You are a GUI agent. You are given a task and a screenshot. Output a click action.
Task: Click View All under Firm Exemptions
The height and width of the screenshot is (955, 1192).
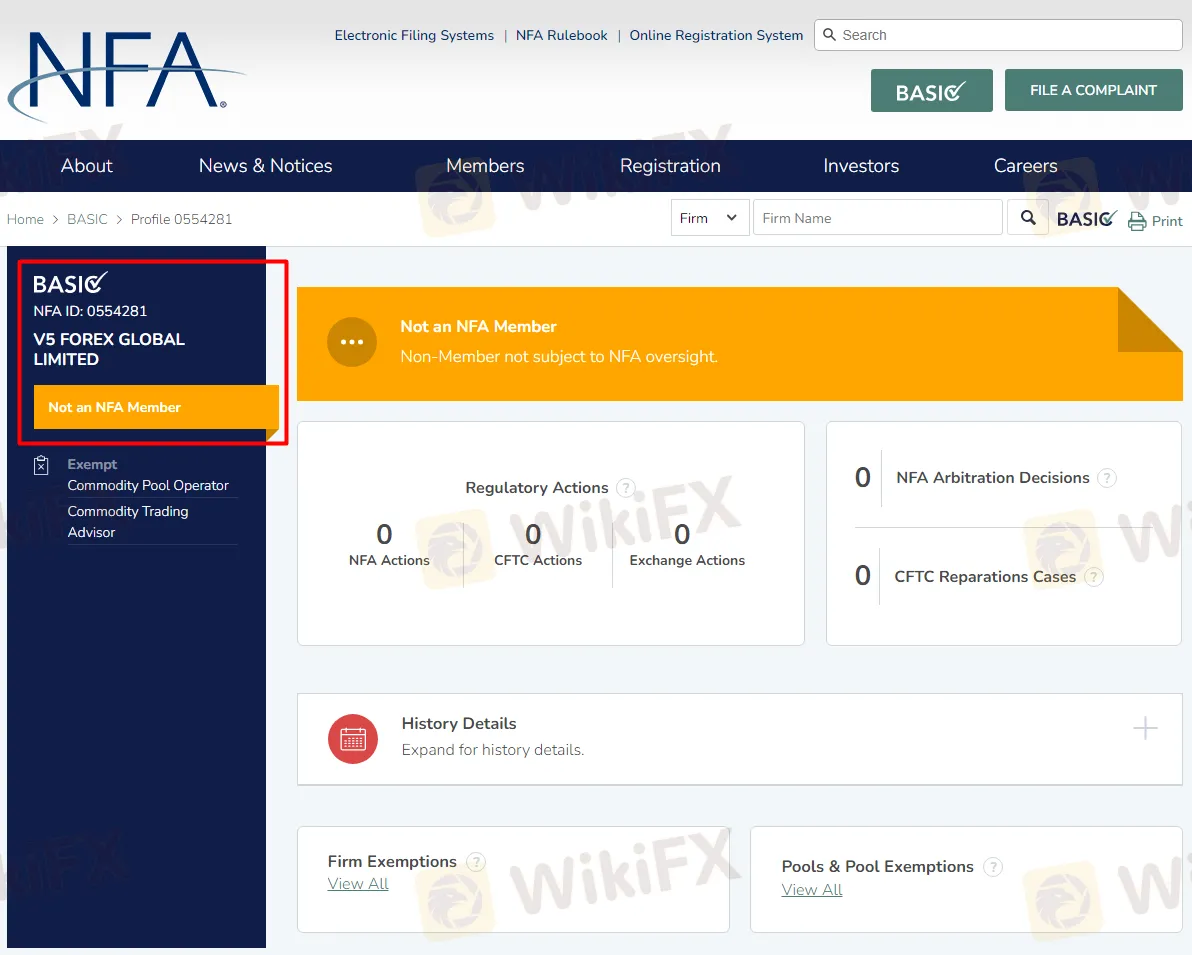point(358,884)
